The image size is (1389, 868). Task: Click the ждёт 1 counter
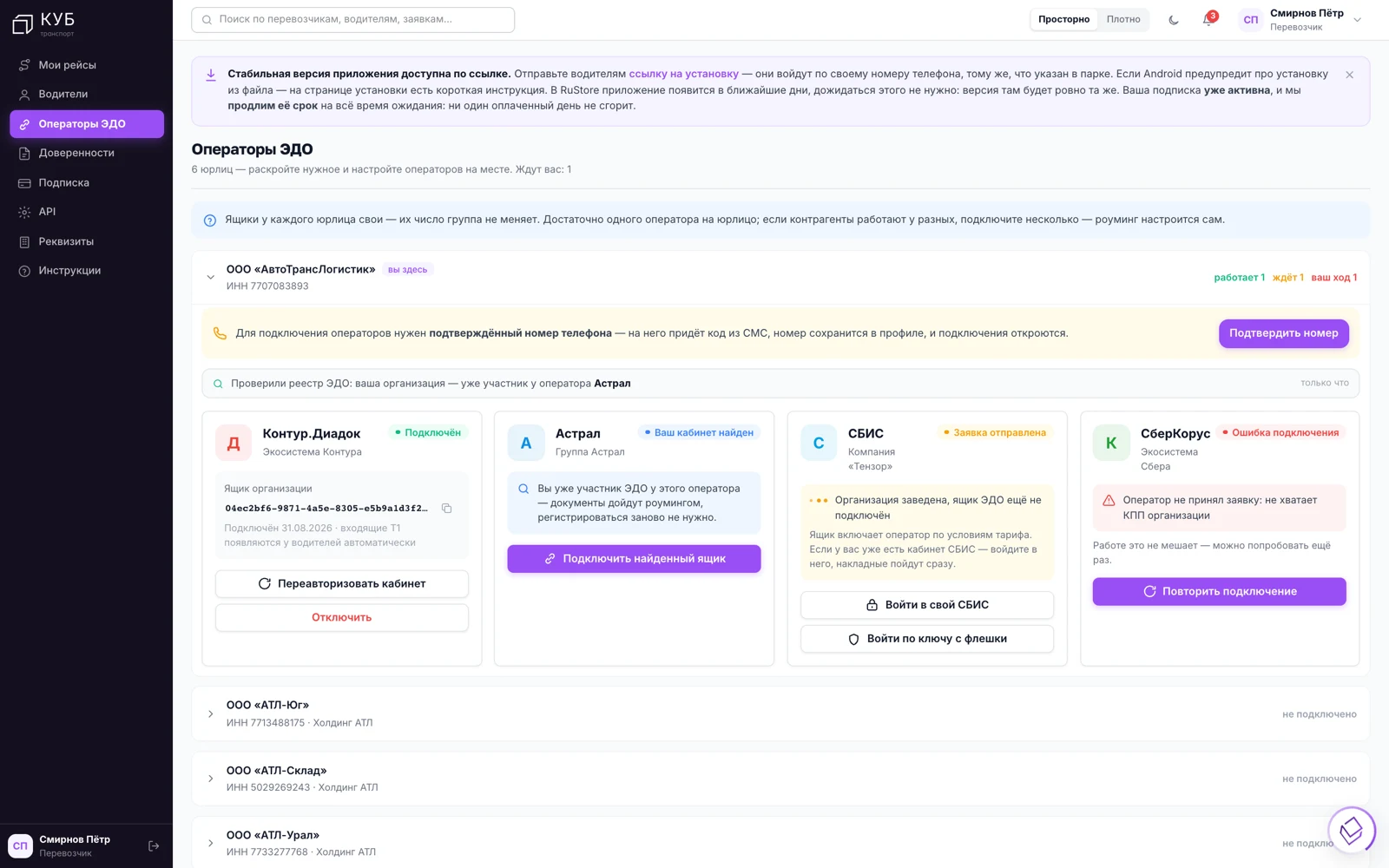click(x=1288, y=278)
